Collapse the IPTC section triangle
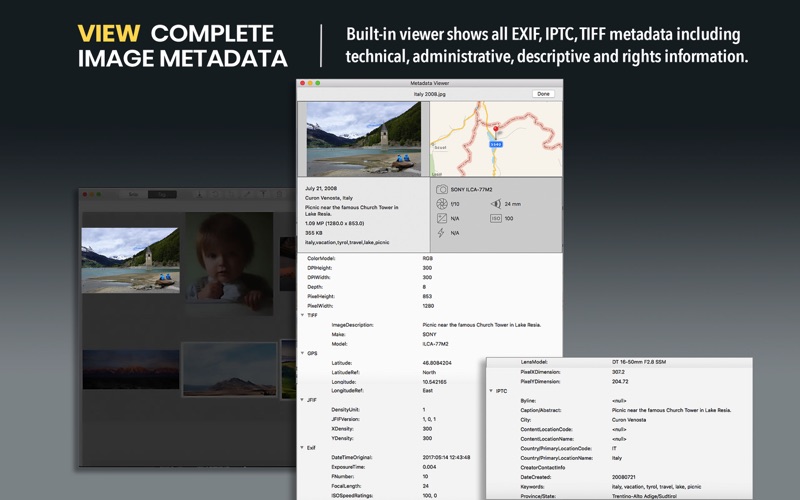800x500 pixels. 491,391
